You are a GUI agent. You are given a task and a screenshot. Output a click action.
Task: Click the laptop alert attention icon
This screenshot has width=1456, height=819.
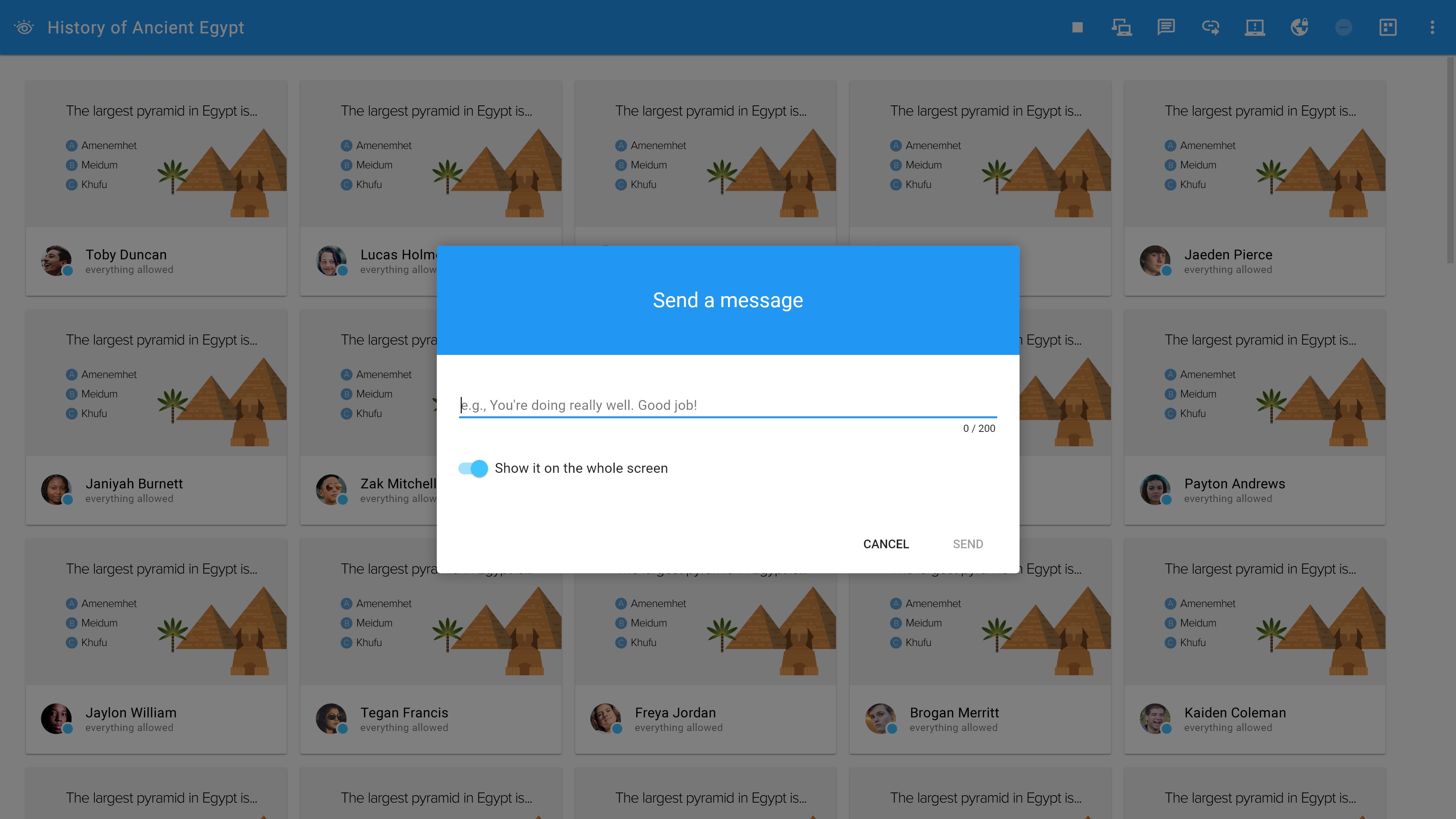(x=1255, y=27)
